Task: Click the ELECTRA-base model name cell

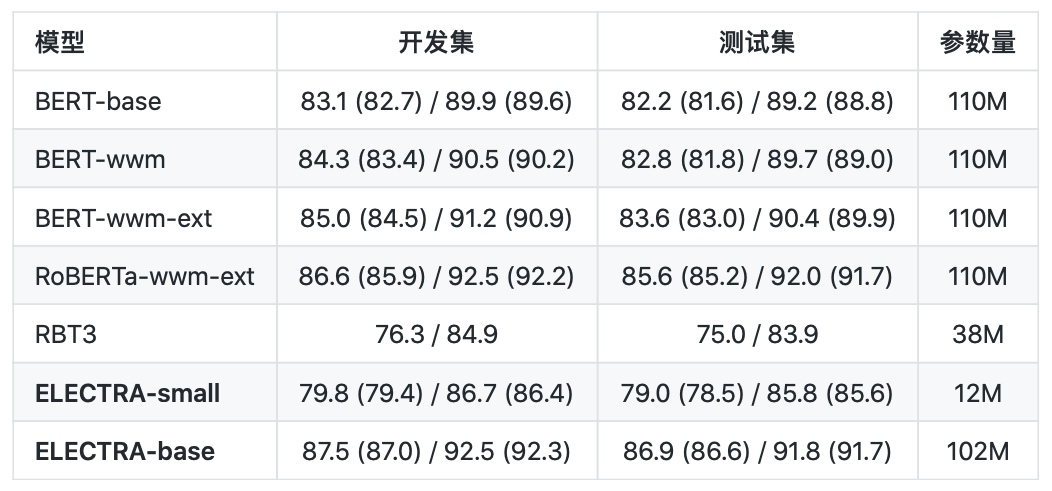Action: (x=125, y=451)
